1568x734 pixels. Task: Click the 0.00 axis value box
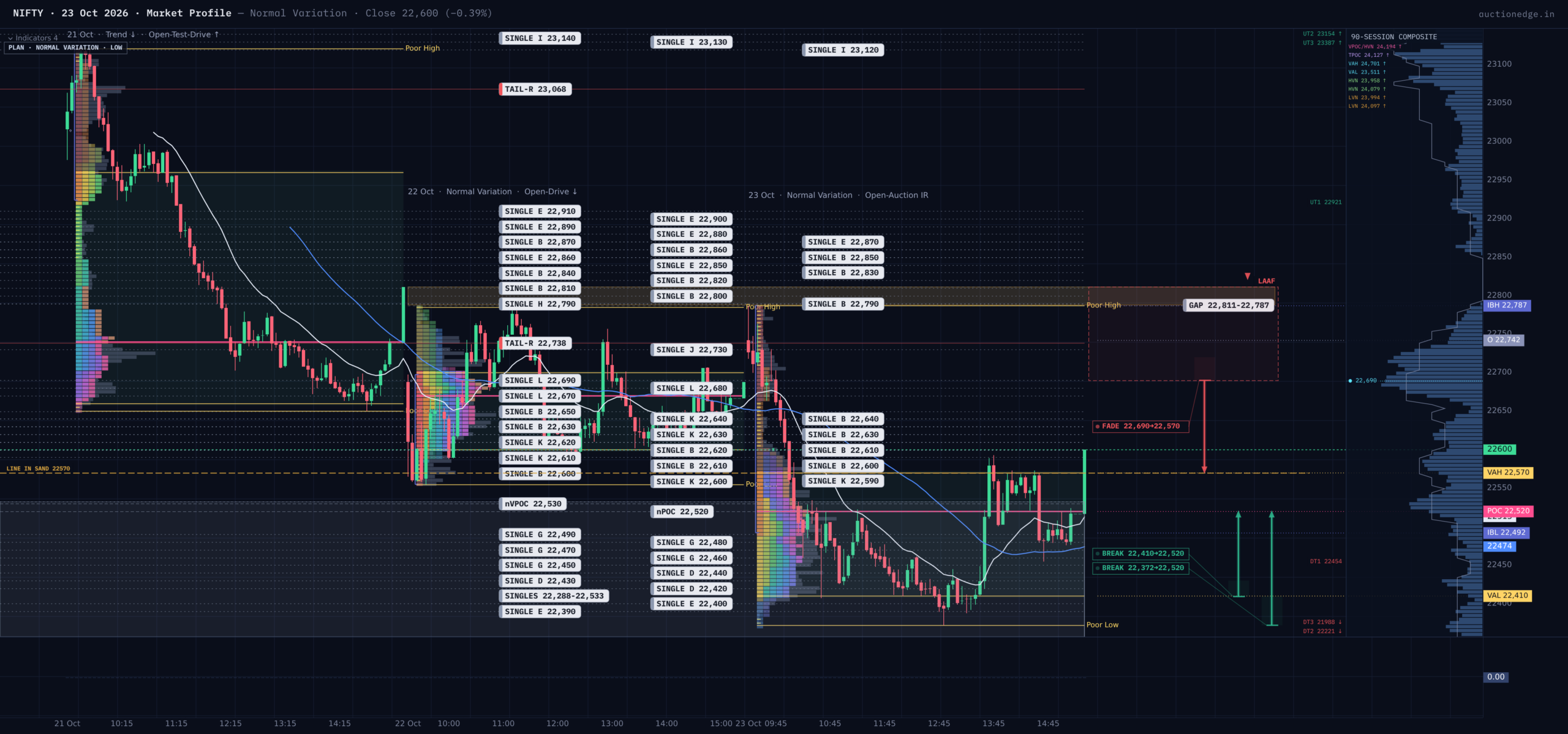[1496, 677]
